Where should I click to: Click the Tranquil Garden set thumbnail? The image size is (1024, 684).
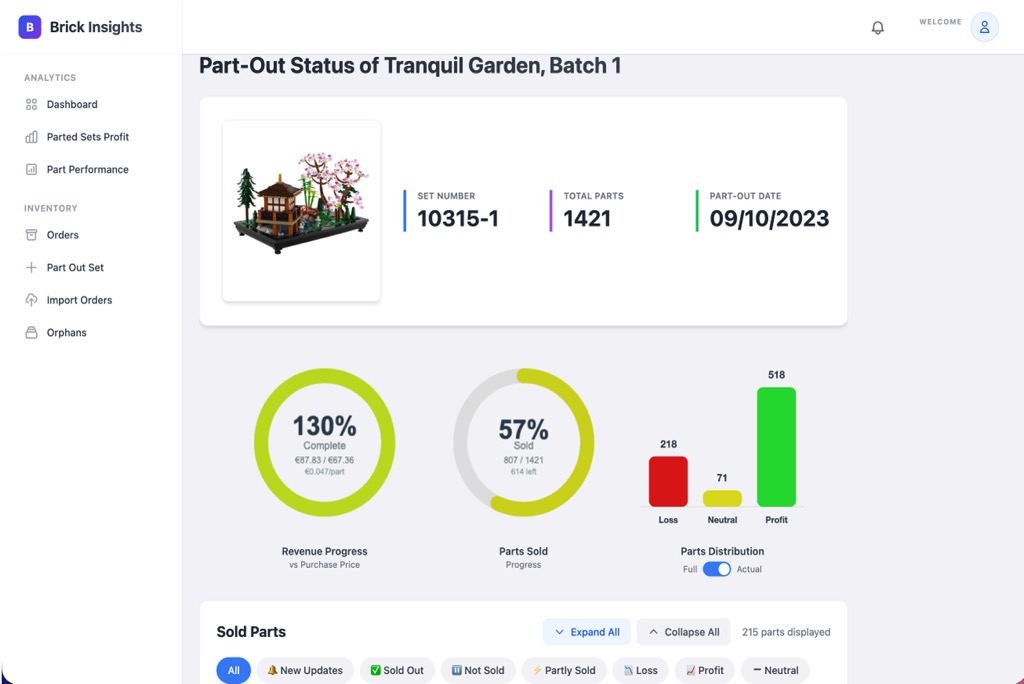[x=300, y=210]
